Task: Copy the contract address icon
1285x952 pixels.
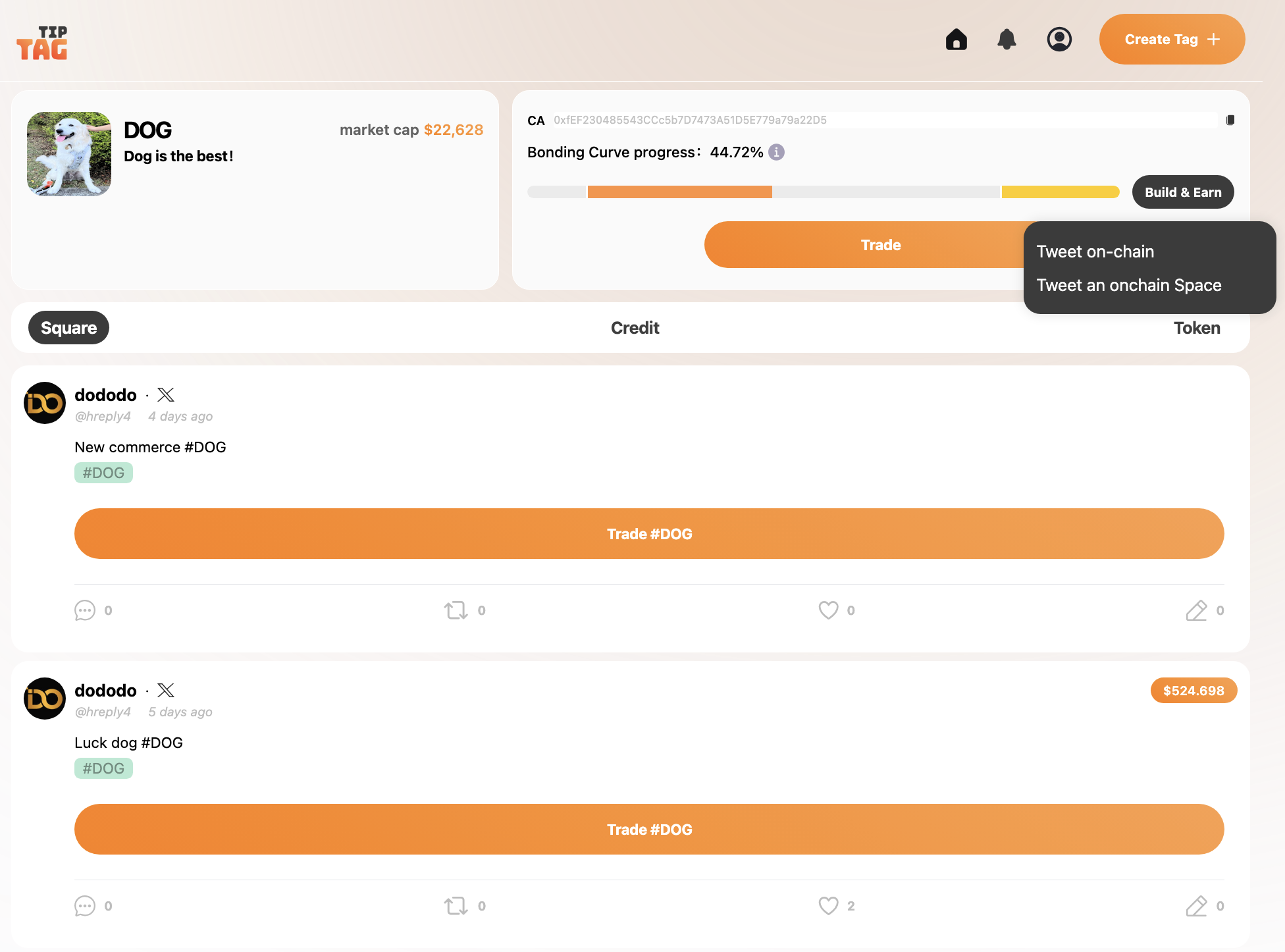Action: [1230, 120]
